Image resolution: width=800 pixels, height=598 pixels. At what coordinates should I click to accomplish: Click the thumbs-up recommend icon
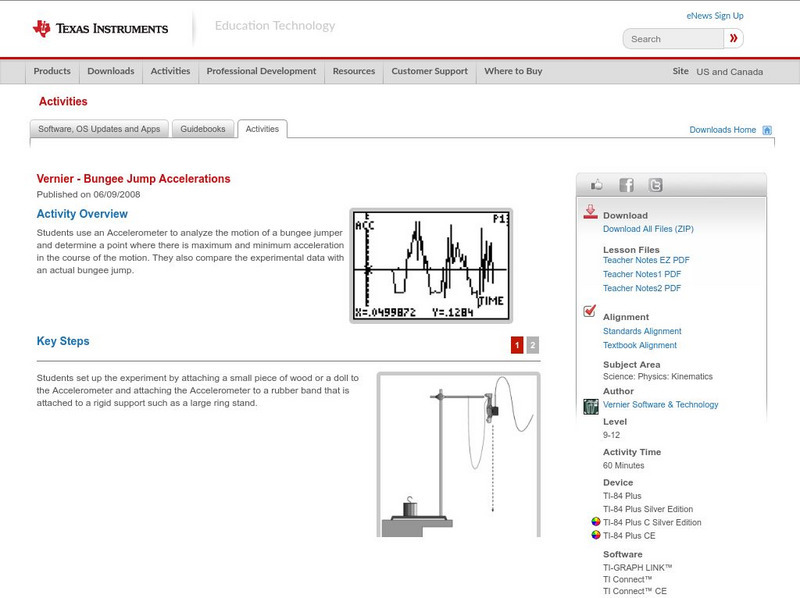(x=597, y=184)
